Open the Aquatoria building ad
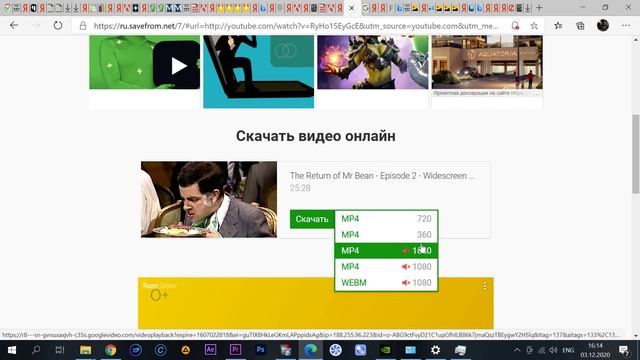Image resolution: width=640 pixels, height=360 pixels. pos(487,62)
